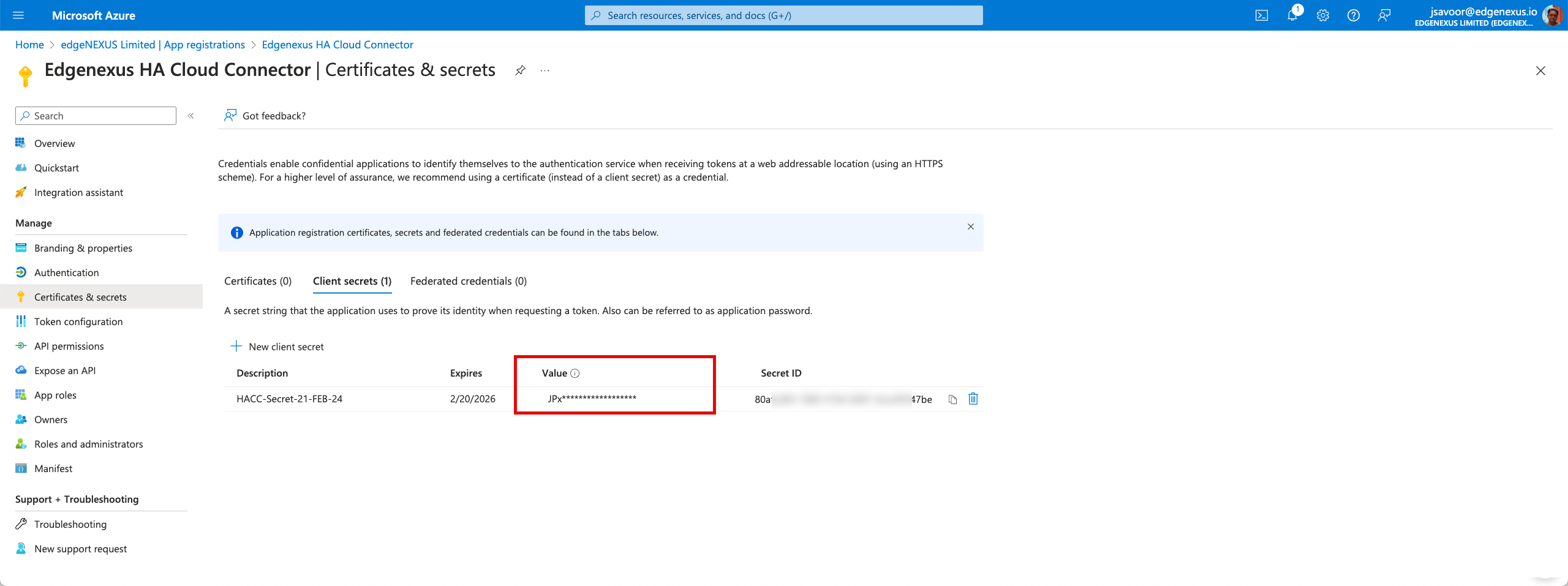Pin Certificates & secrets page
The width and height of the screenshot is (1568, 586).
520,70
